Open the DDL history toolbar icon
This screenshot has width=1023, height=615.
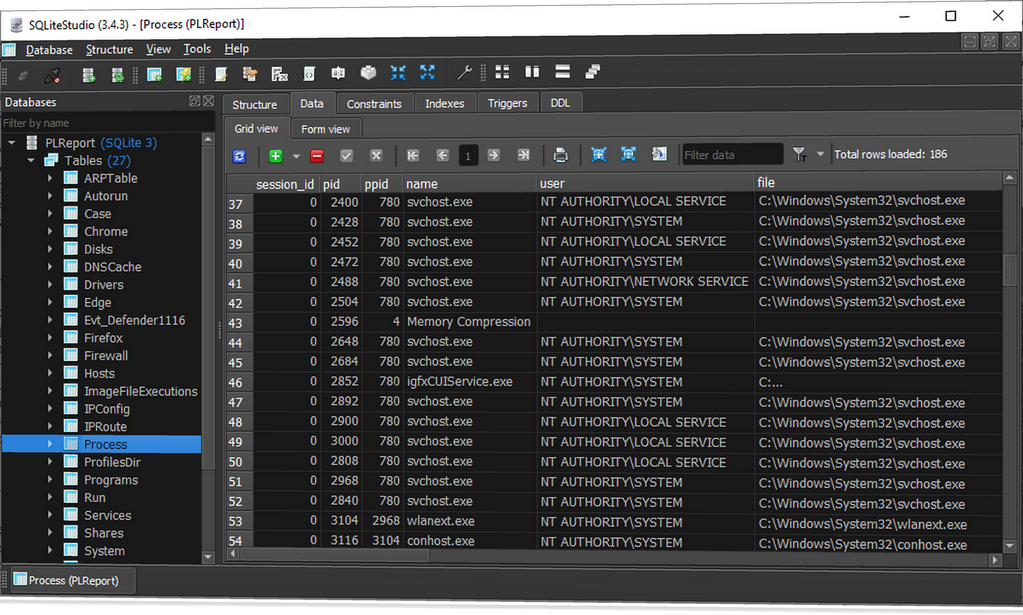coord(250,74)
